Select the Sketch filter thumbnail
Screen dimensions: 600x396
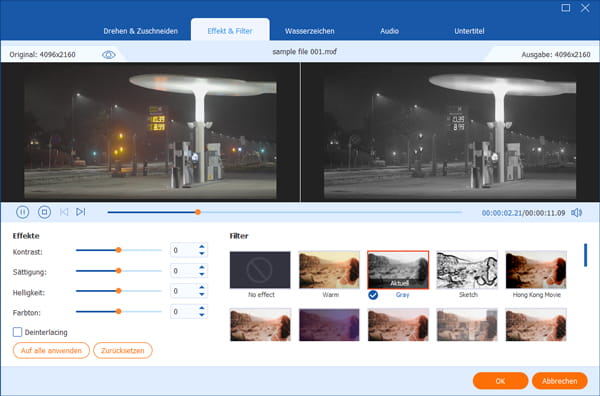(x=467, y=270)
